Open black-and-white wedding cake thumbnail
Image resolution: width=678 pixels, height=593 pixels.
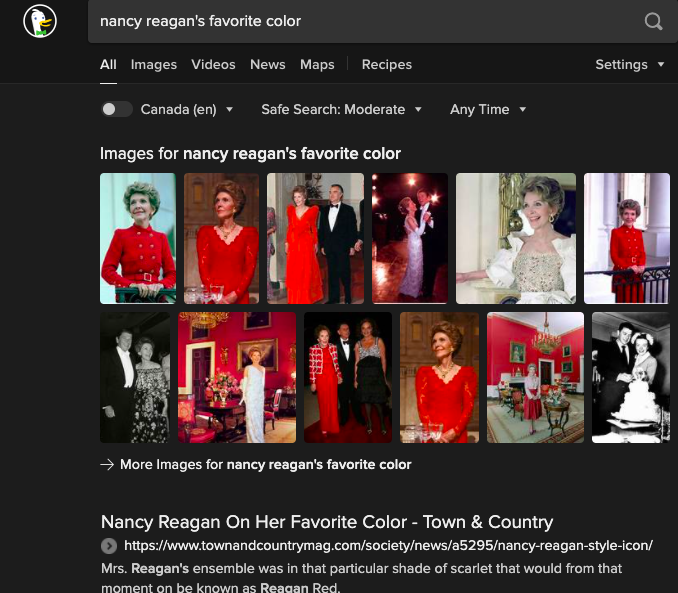tap(631, 378)
